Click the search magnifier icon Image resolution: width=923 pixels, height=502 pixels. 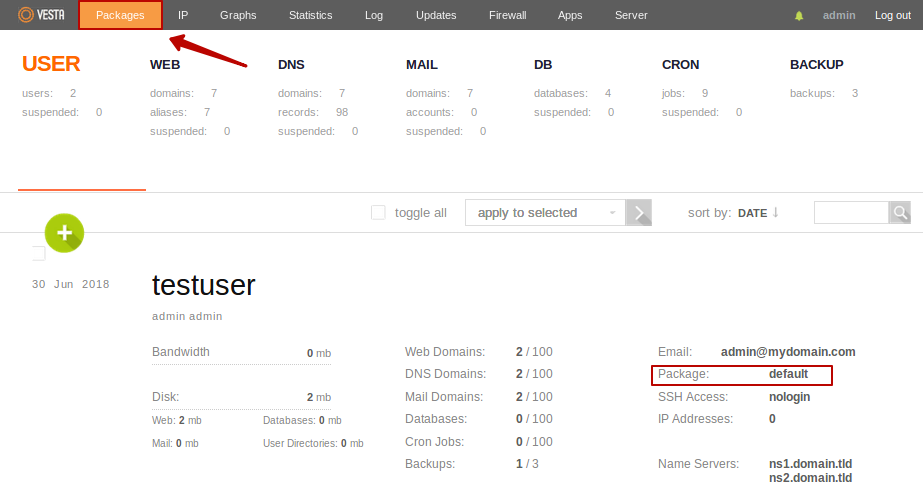(x=900, y=213)
